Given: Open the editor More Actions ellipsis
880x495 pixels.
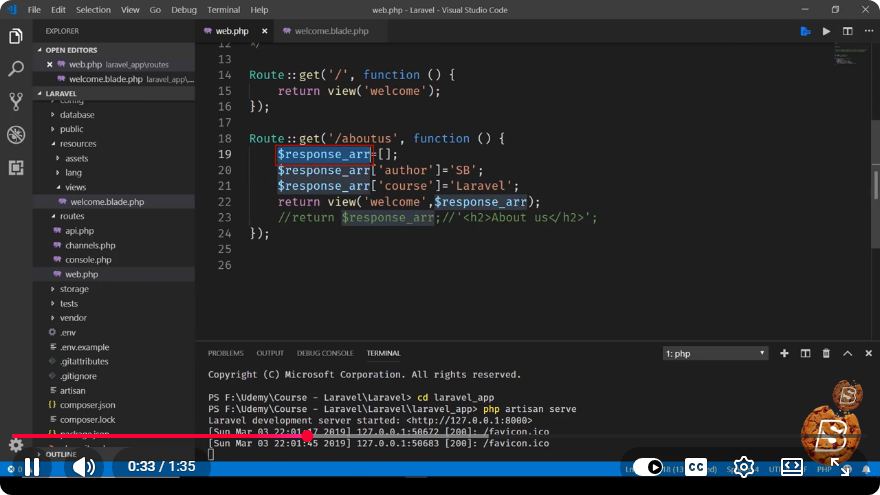Looking at the screenshot, I should tap(868, 31).
